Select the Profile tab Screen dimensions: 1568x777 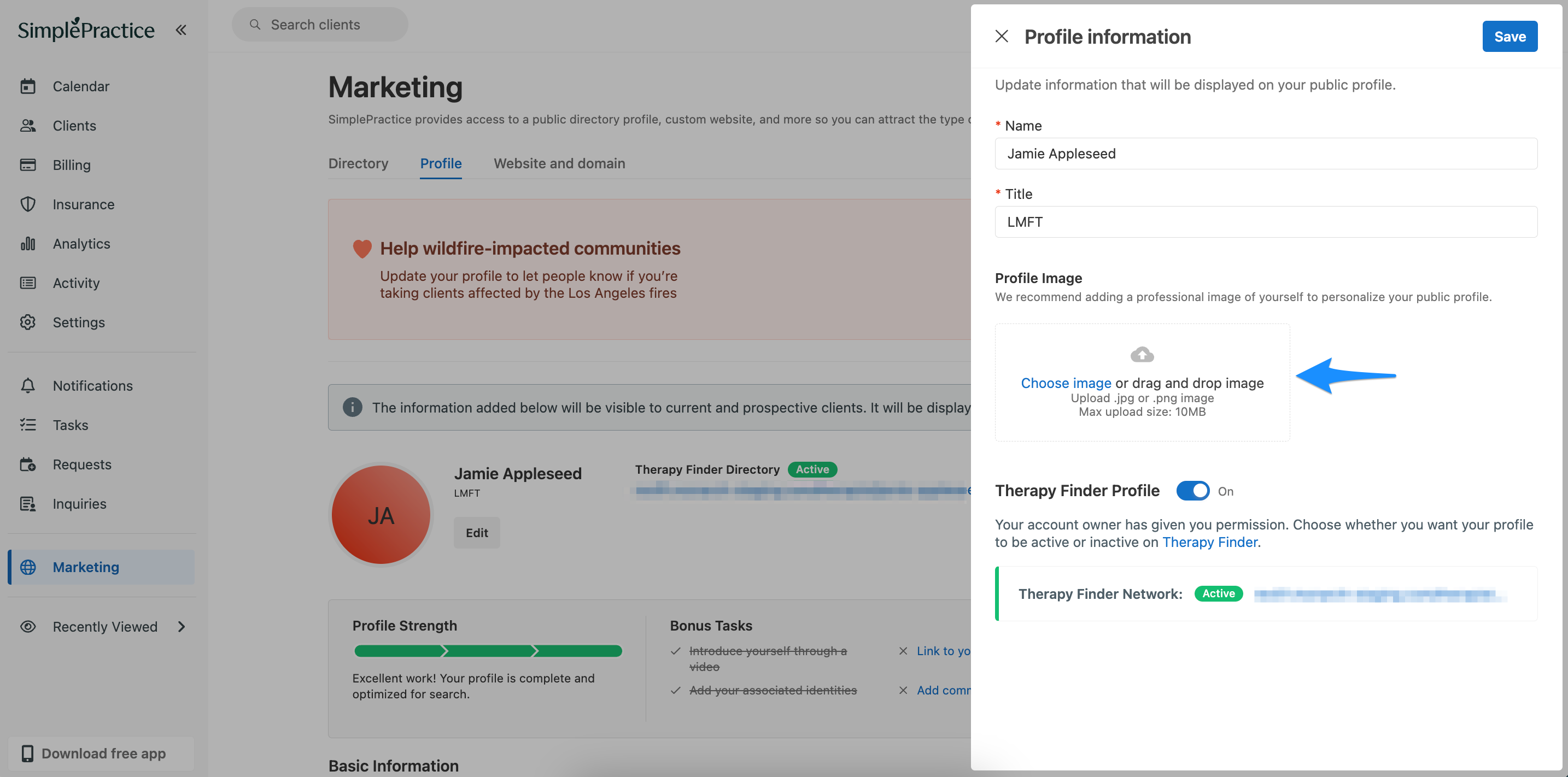(x=441, y=163)
